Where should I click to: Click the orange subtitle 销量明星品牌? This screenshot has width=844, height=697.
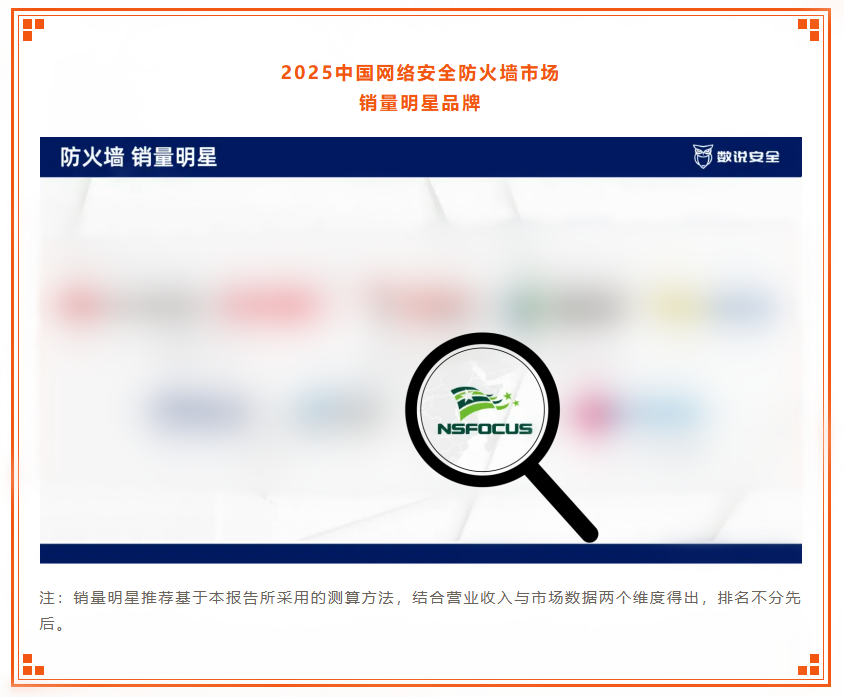point(420,103)
